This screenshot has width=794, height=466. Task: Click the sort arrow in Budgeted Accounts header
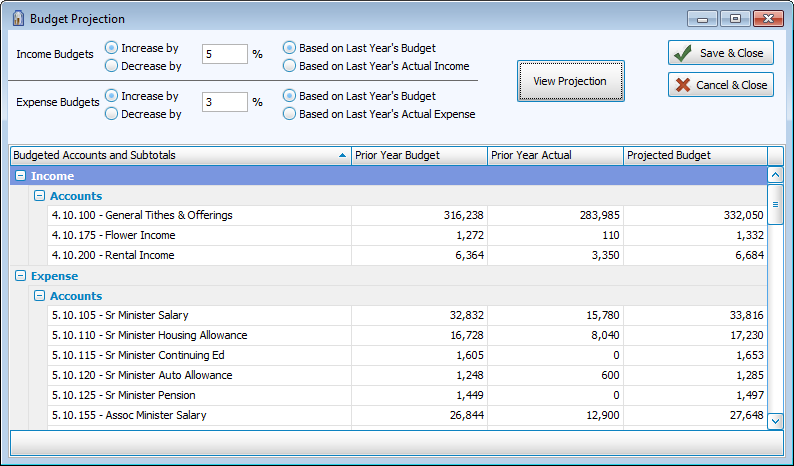343,155
